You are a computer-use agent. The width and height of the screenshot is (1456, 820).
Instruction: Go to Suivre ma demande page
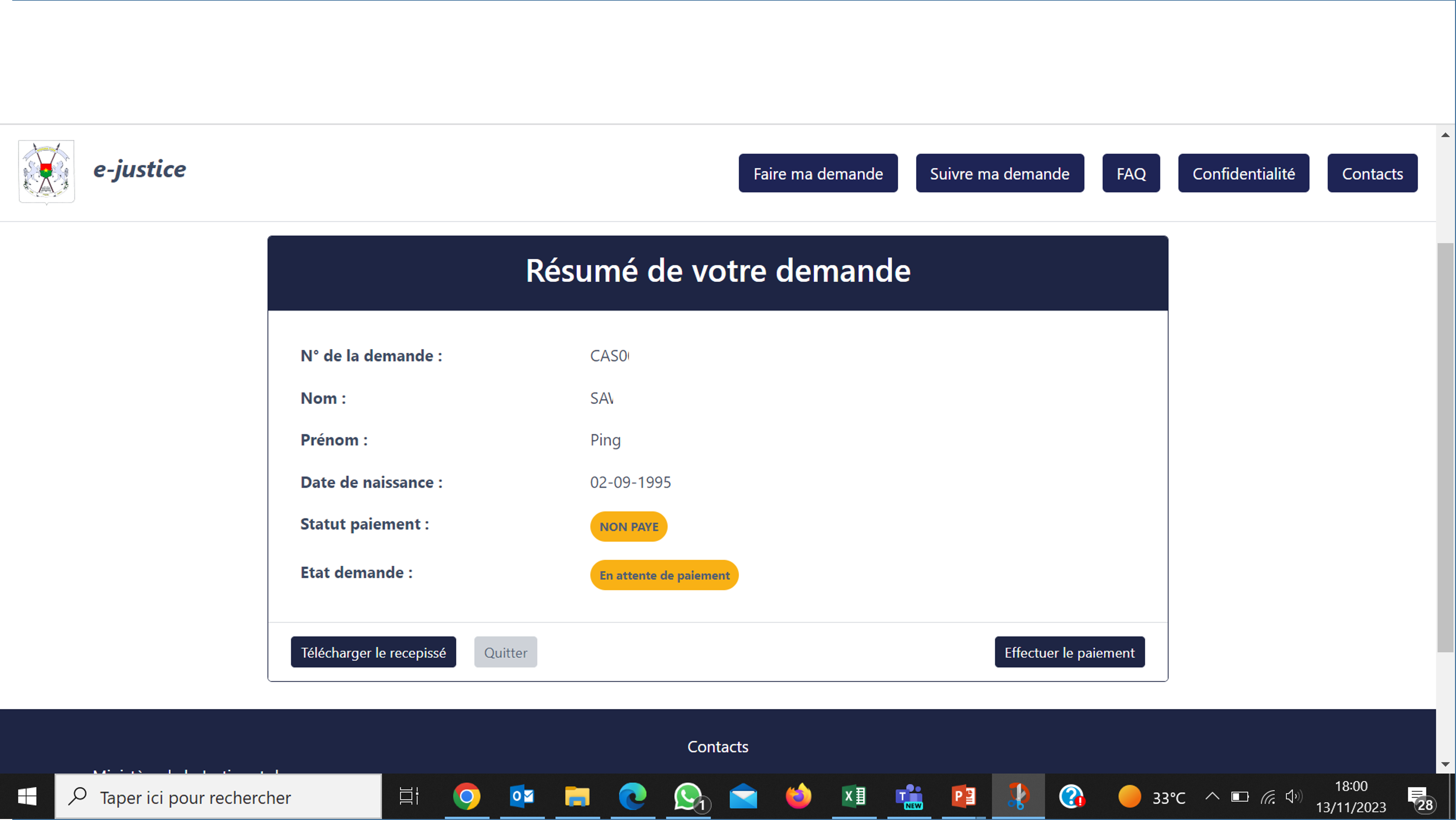pyautogui.click(x=999, y=174)
